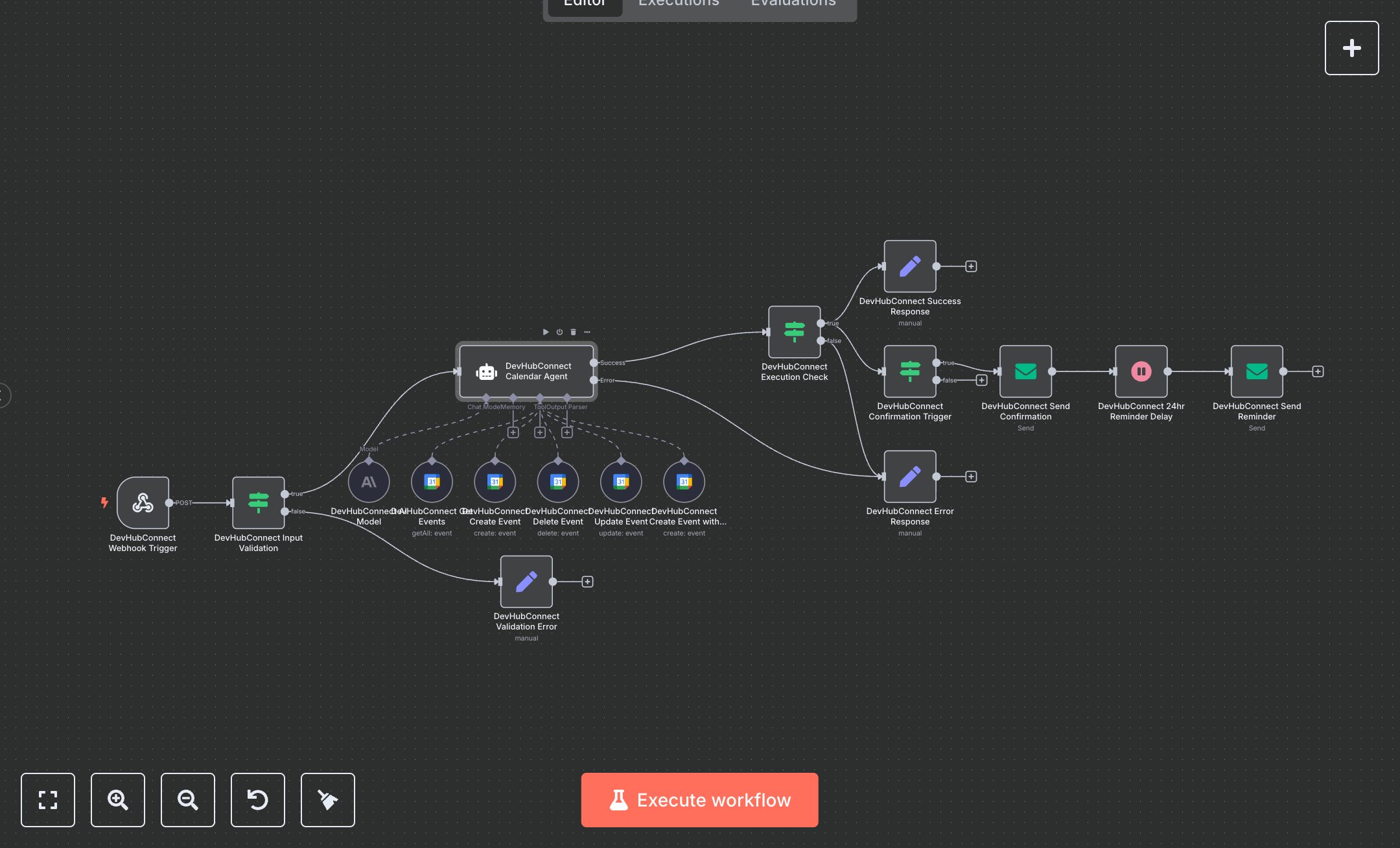Open the DevHubConnect Webhook Trigger node
This screenshot has height=848, width=1400.
point(143,502)
